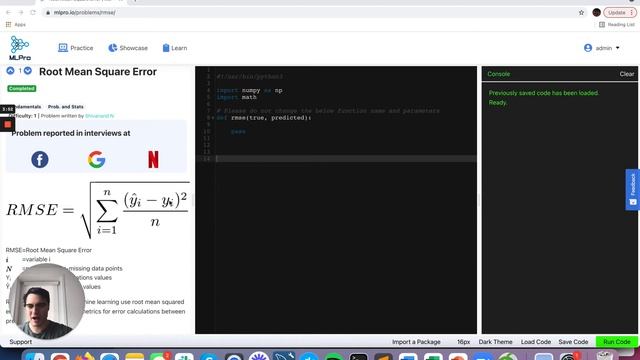The height and width of the screenshot is (360, 640).
Task: Click browser reload icon
Action: click(33, 13)
